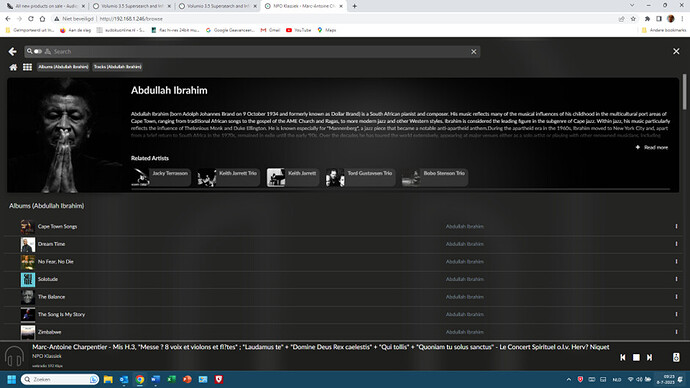Open the YouTube bookmark
The height and width of the screenshot is (388, 690).
[298, 30]
